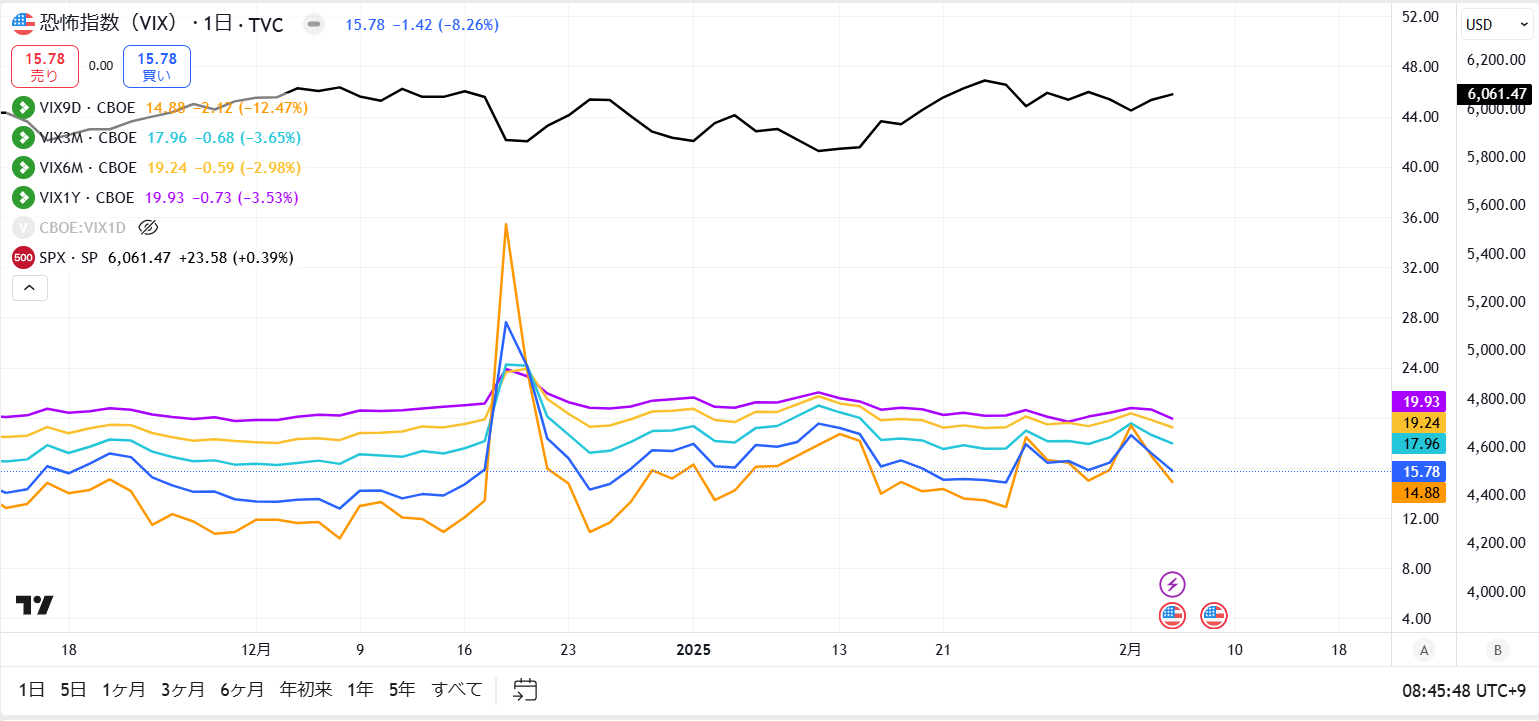Click the VIX9D green indicator icon
1539x721 pixels.
(23, 107)
